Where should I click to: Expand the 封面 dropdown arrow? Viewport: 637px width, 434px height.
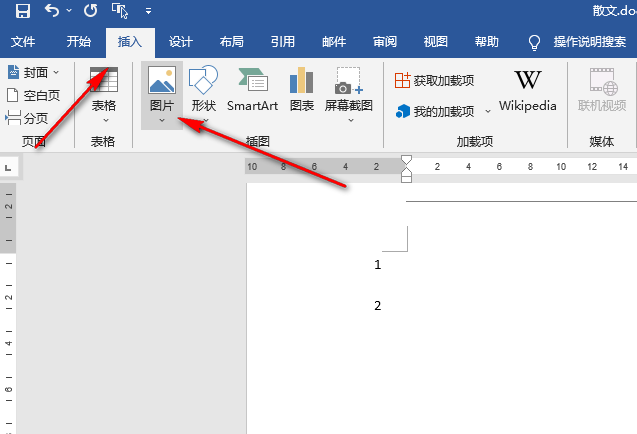(x=56, y=73)
